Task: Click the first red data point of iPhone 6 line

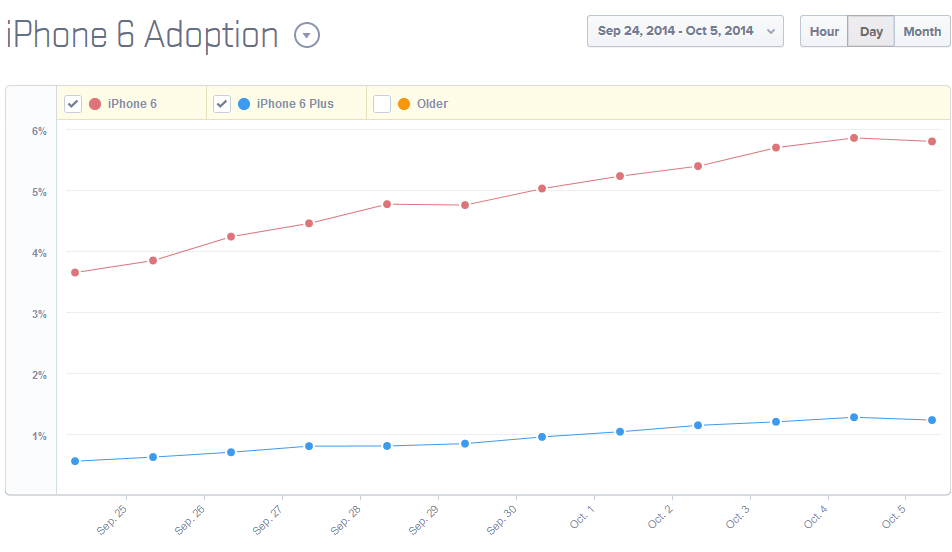Action: tap(75, 272)
